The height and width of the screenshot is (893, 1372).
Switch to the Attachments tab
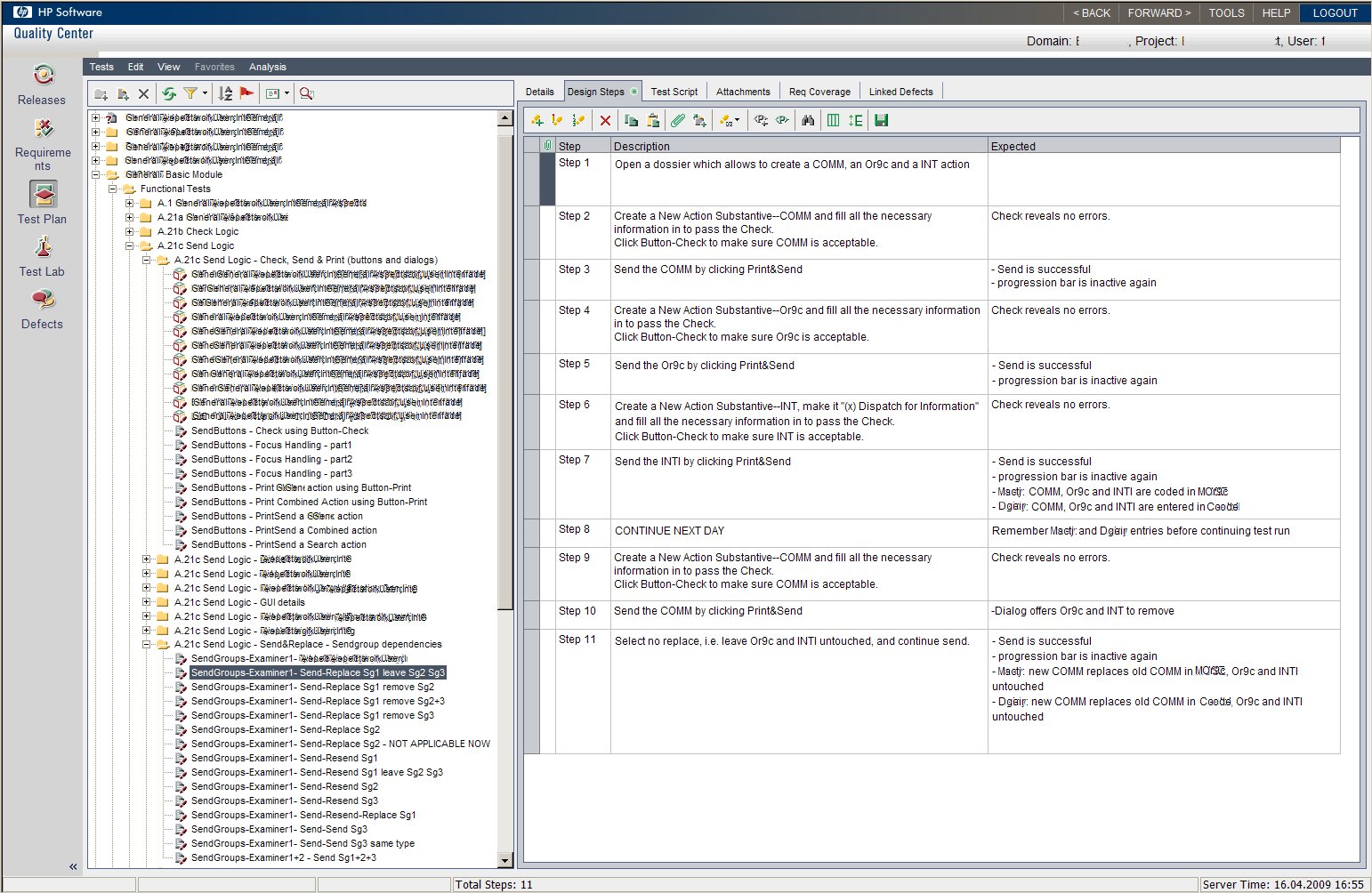pos(743,92)
